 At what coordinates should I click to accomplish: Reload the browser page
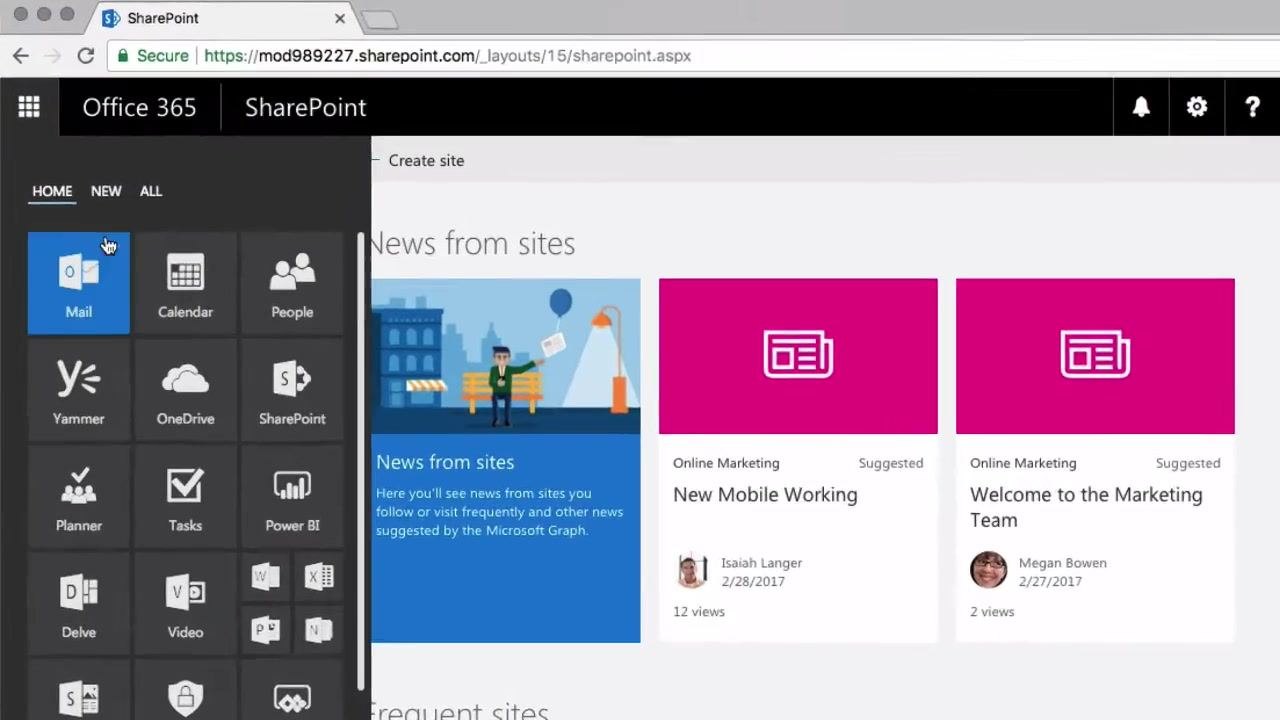[86, 56]
